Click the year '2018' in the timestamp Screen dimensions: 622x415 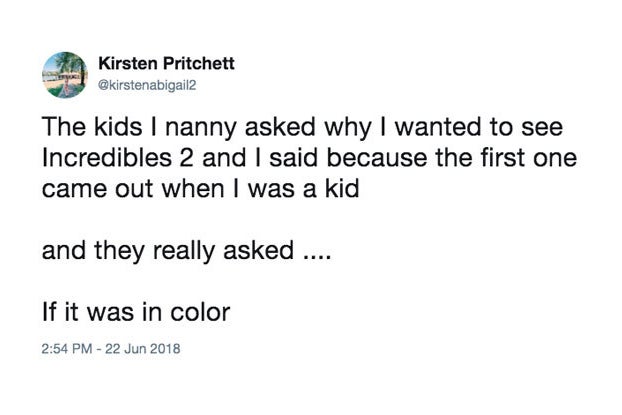pos(166,349)
